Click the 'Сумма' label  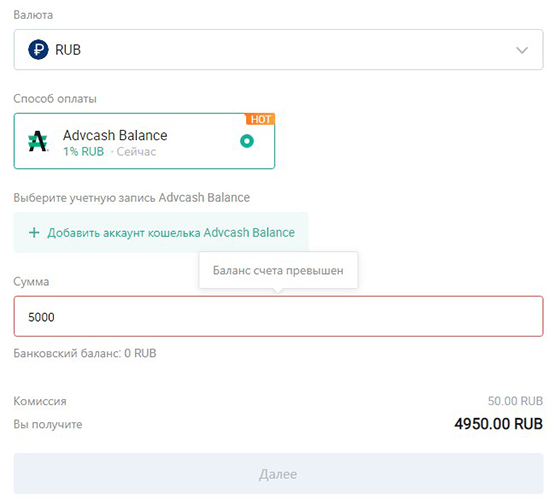pos(31,282)
